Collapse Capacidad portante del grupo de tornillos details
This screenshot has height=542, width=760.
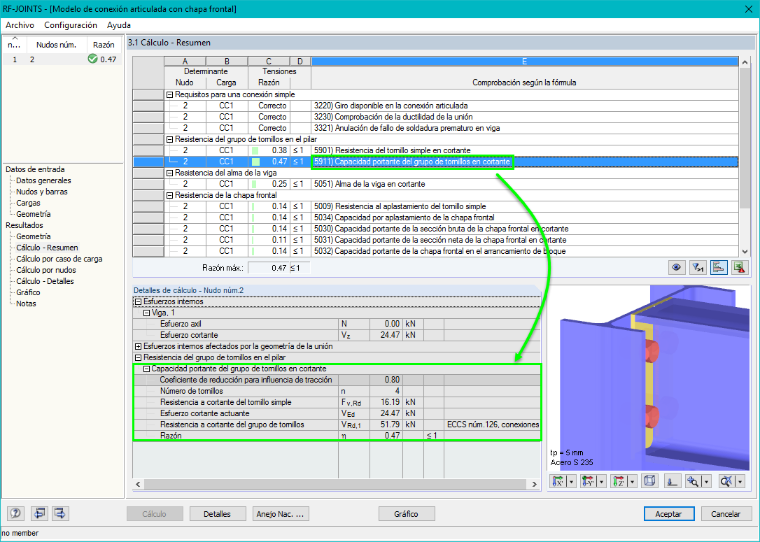click(146, 368)
